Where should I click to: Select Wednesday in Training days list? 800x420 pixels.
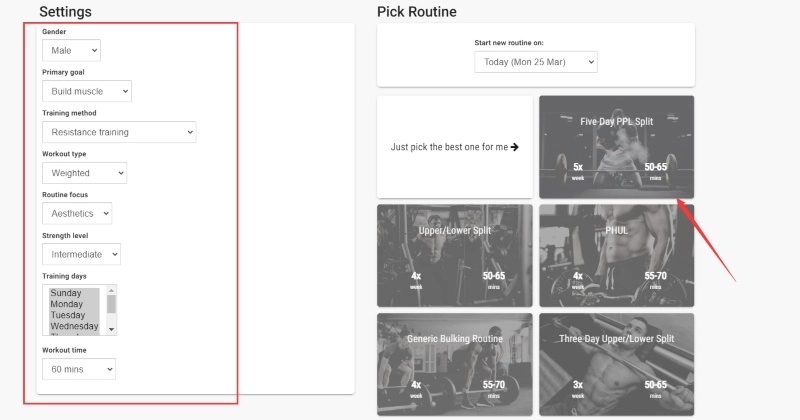[x=73, y=326]
